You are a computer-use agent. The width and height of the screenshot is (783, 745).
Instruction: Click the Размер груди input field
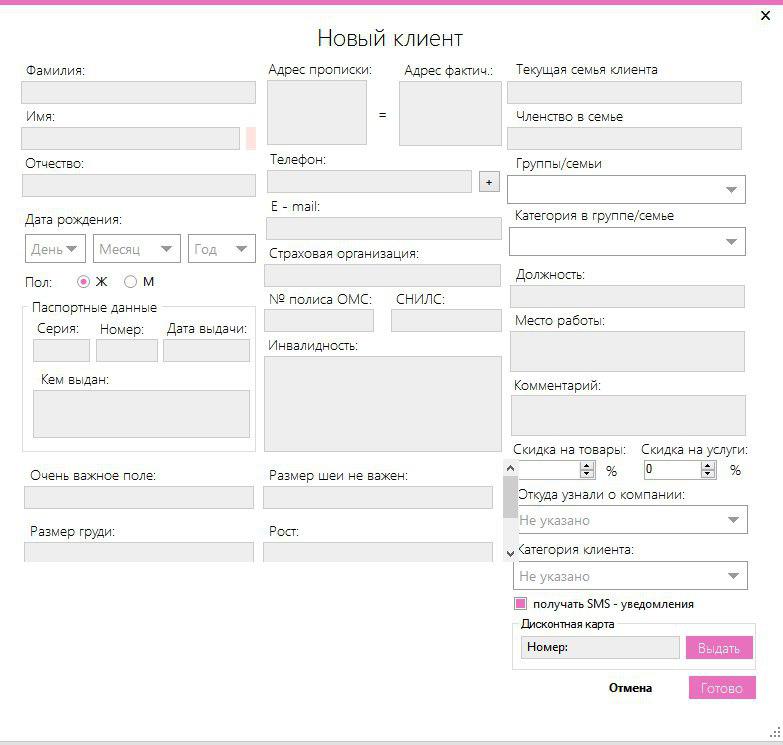139,552
